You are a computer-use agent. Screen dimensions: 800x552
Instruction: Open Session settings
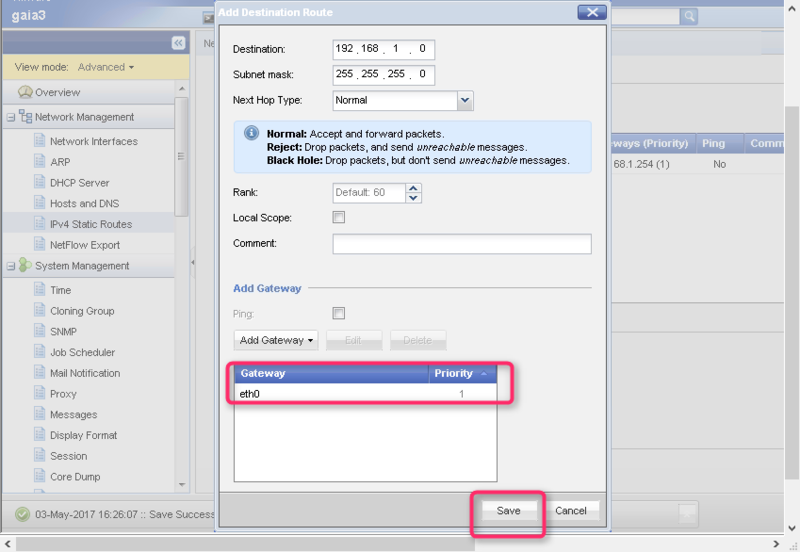point(68,457)
